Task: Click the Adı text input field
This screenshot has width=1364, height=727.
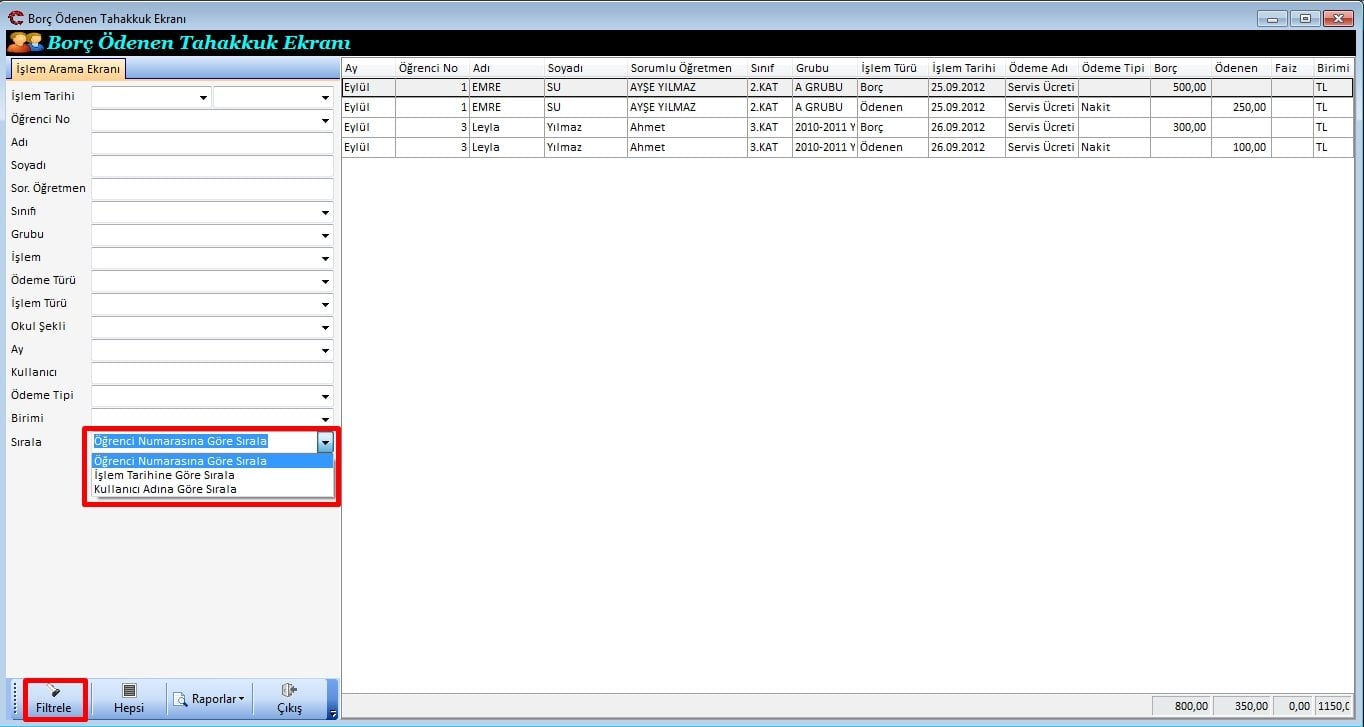Action: coord(212,143)
